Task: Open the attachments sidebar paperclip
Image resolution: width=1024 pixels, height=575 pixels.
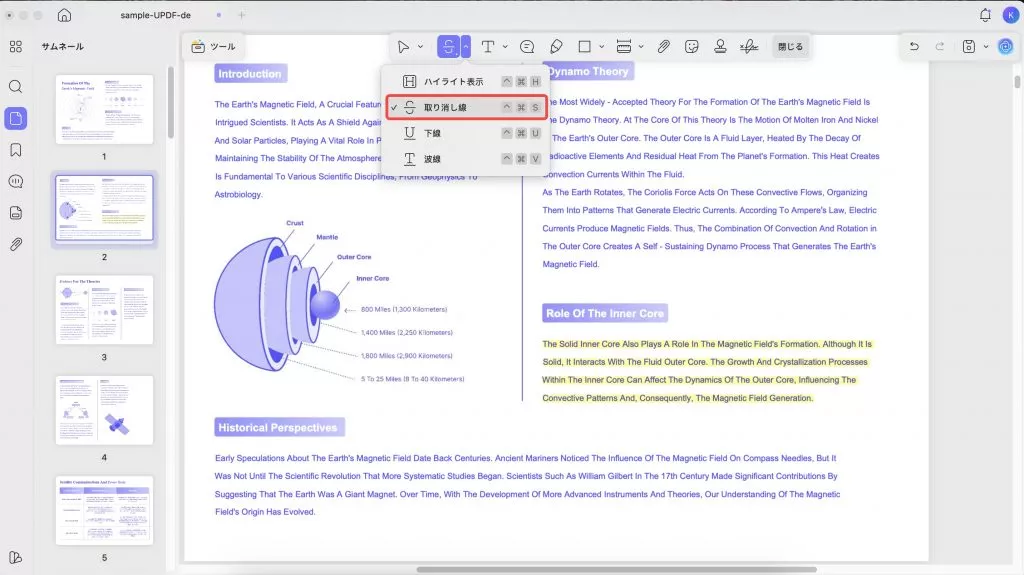Action: pos(16,244)
